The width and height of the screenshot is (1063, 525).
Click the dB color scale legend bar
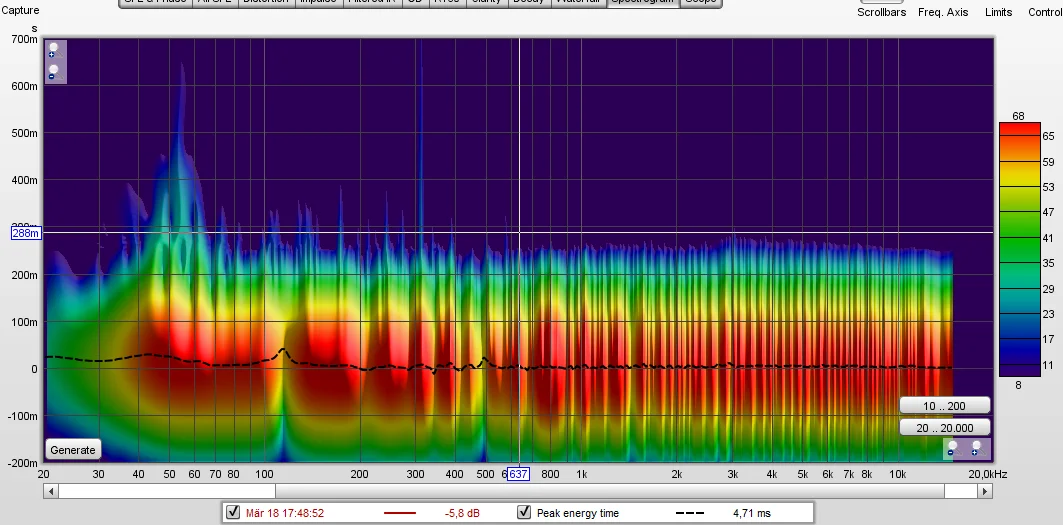pyautogui.click(x=1020, y=249)
